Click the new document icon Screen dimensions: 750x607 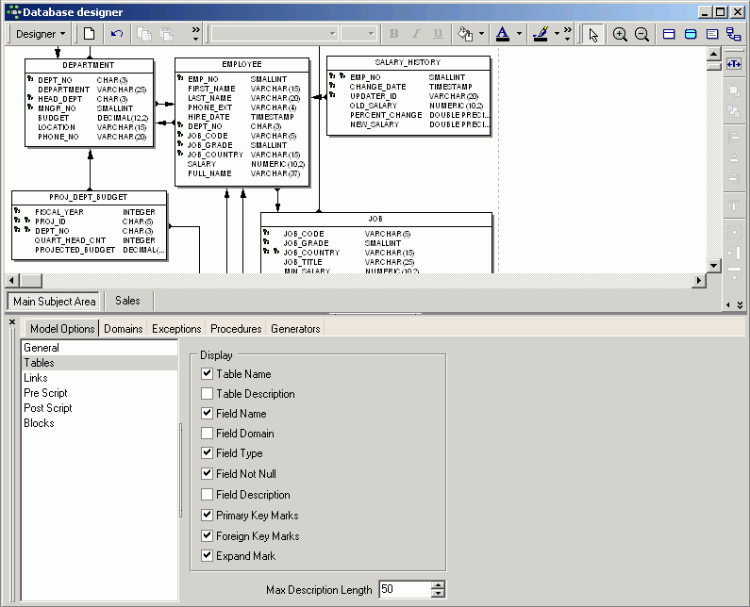pos(89,34)
